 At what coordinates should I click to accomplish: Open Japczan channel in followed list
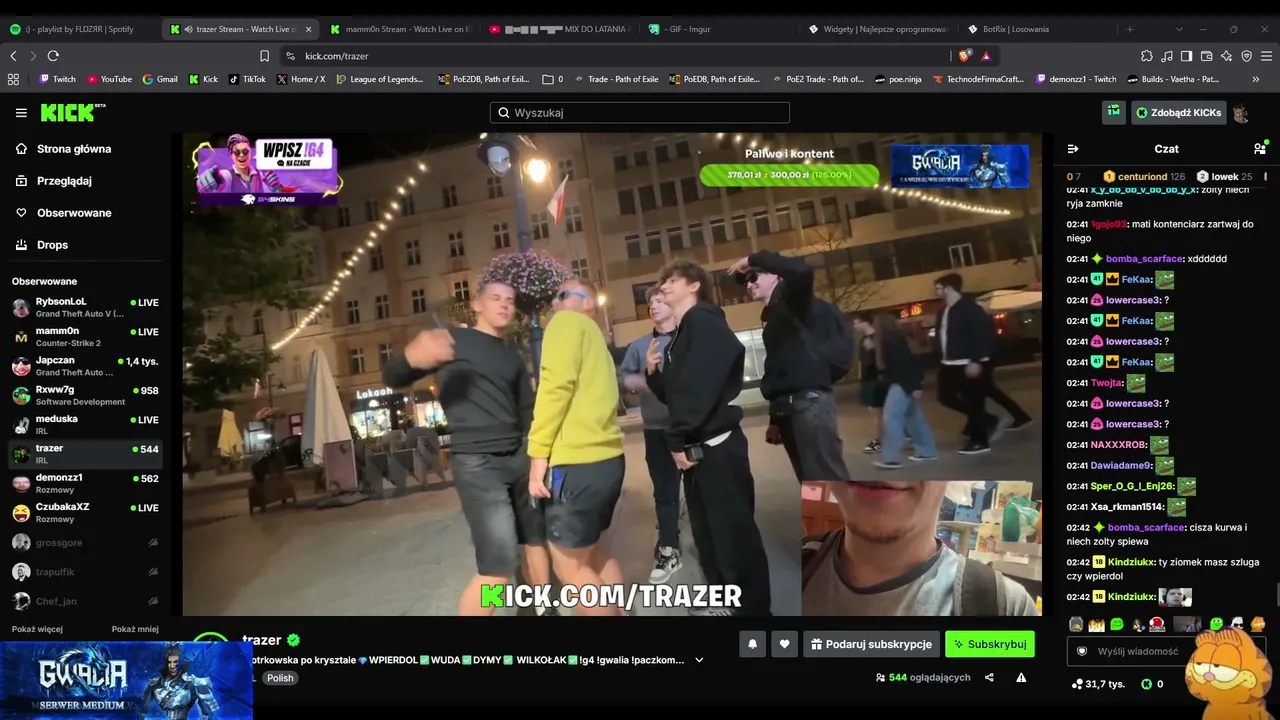[x=85, y=366]
